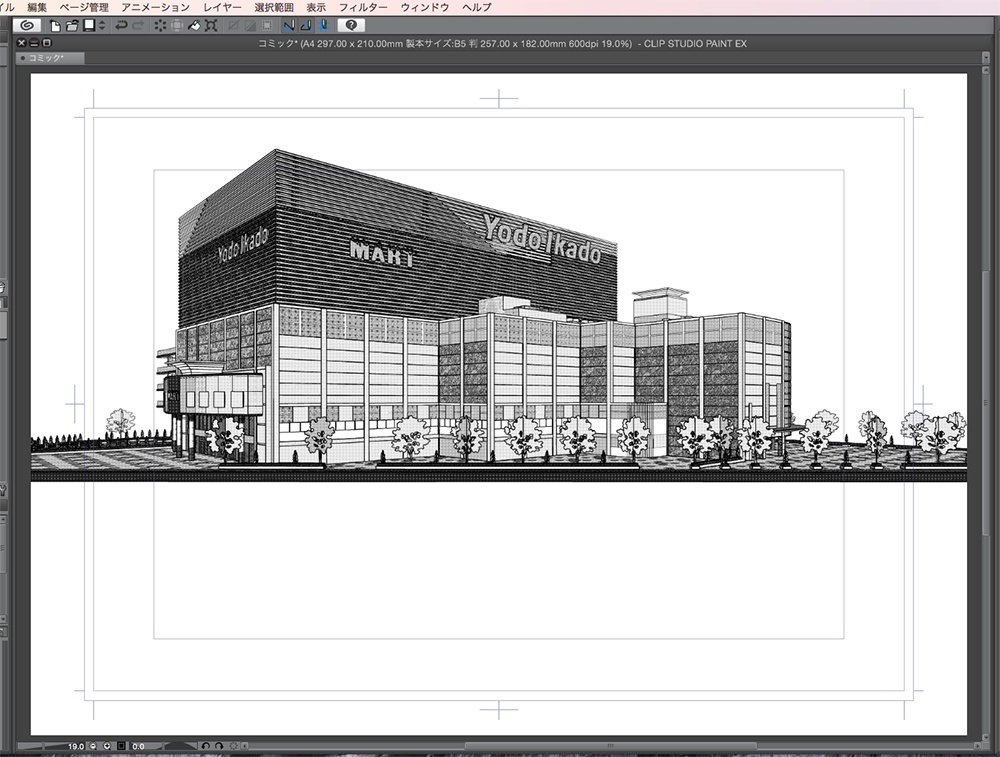This screenshot has width=1000, height=757.
Task: Click the deselect icon
Action: pyautogui.click(x=234, y=26)
